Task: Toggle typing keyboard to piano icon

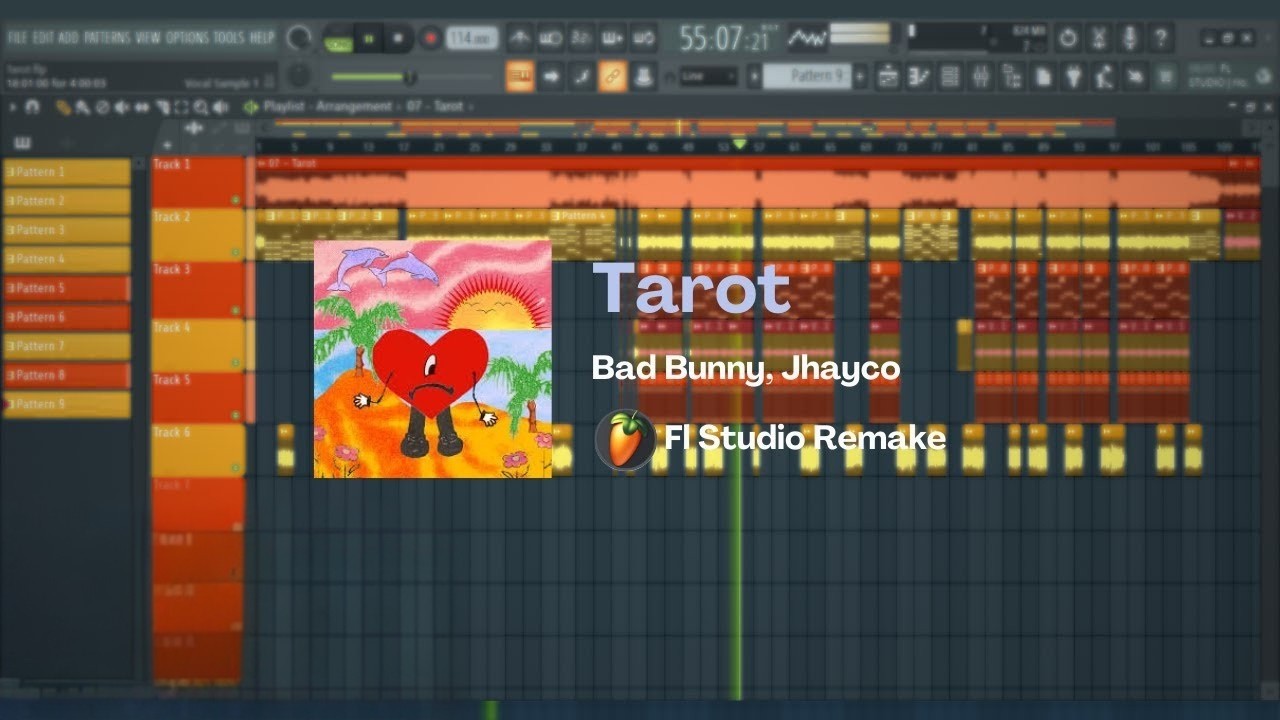Action: (519, 76)
